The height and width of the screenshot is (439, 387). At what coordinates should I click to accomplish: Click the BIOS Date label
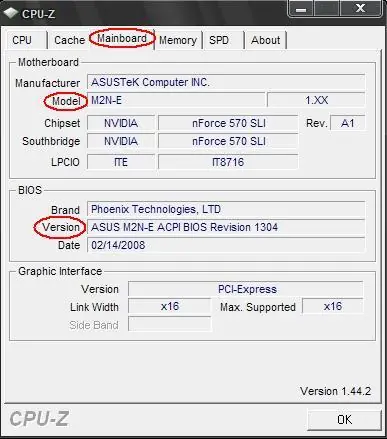pyautogui.click(x=69, y=245)
